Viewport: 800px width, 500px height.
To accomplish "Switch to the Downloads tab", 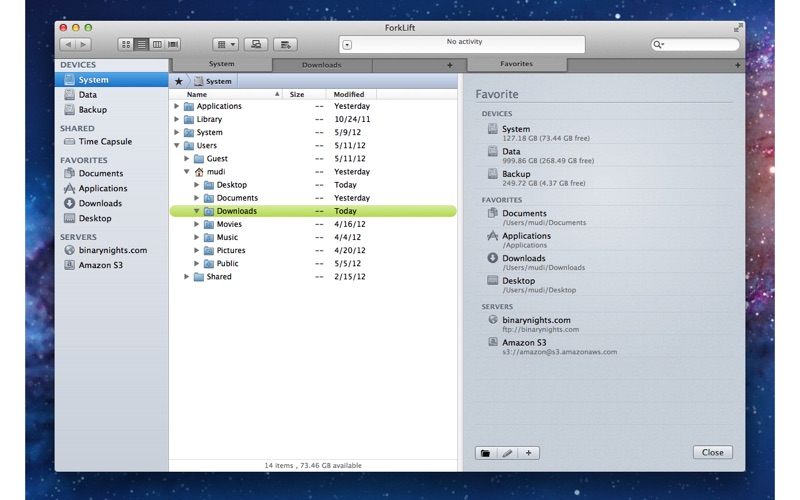I will [321, 65].
